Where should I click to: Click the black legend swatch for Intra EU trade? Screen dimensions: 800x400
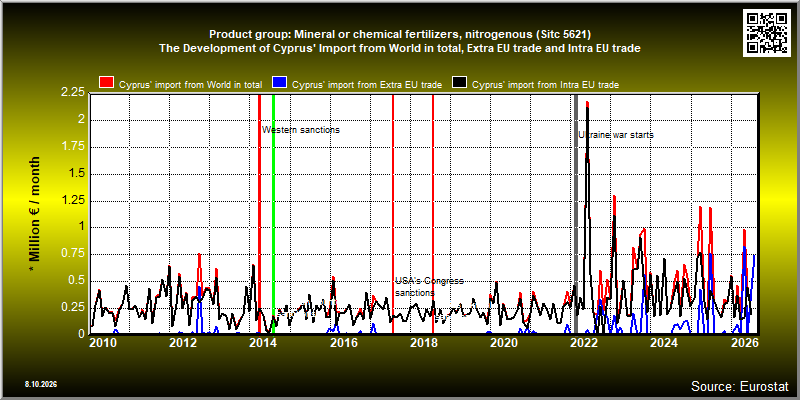point(460,84)
